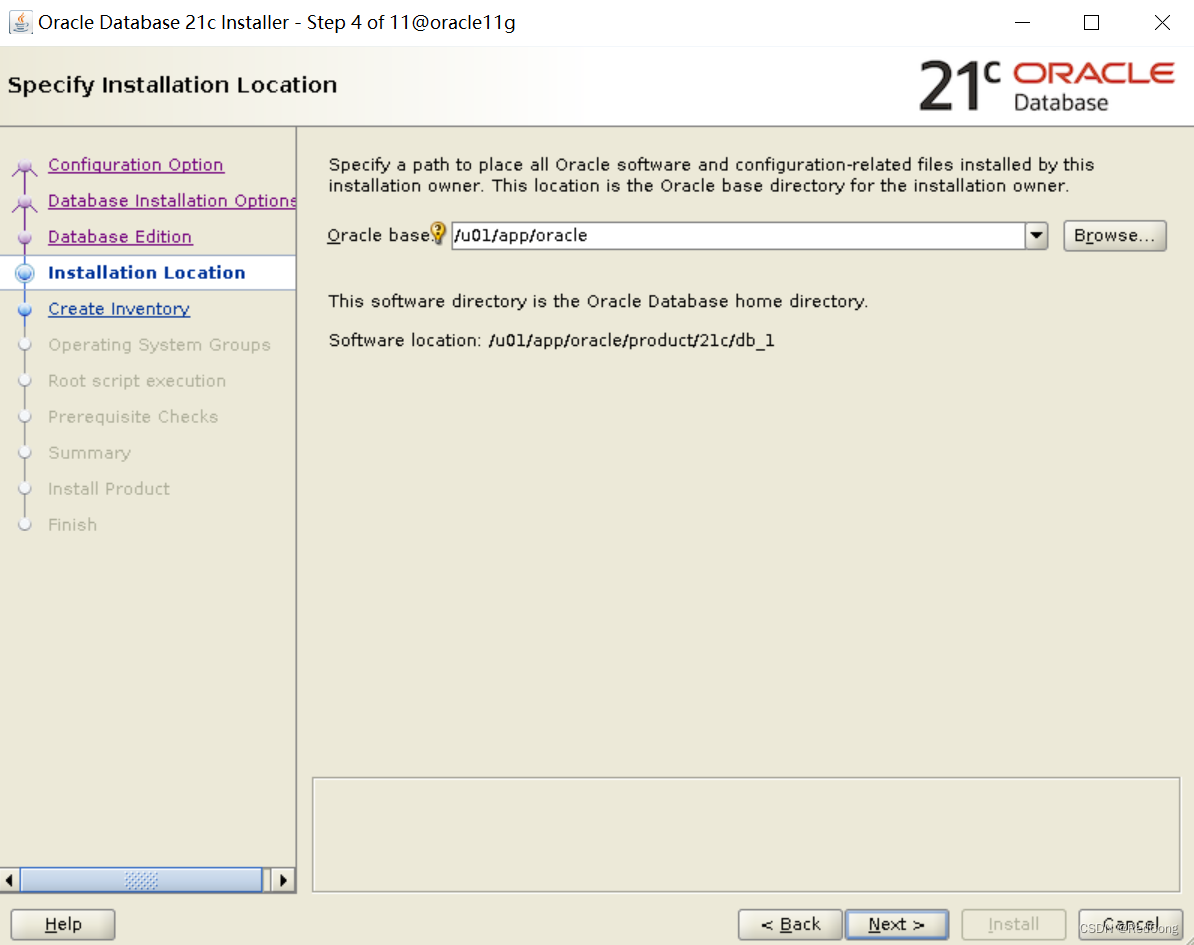Click the Root script execution step label
1194x945 pixels.
(137, 381)
